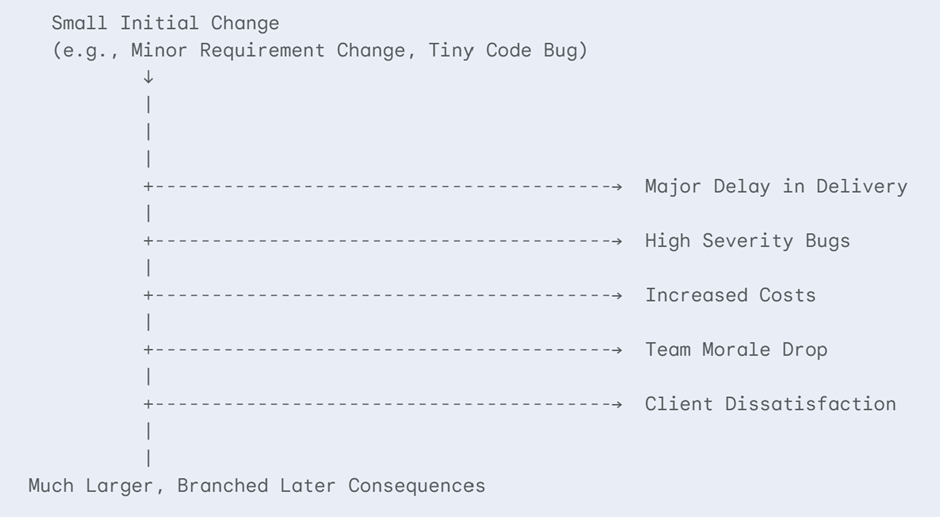Image resolution: width=940 pixels, height=517 pixels.
Task: Click arrowhead pointing to Increased Costs
Action: [x=618, y=295]
